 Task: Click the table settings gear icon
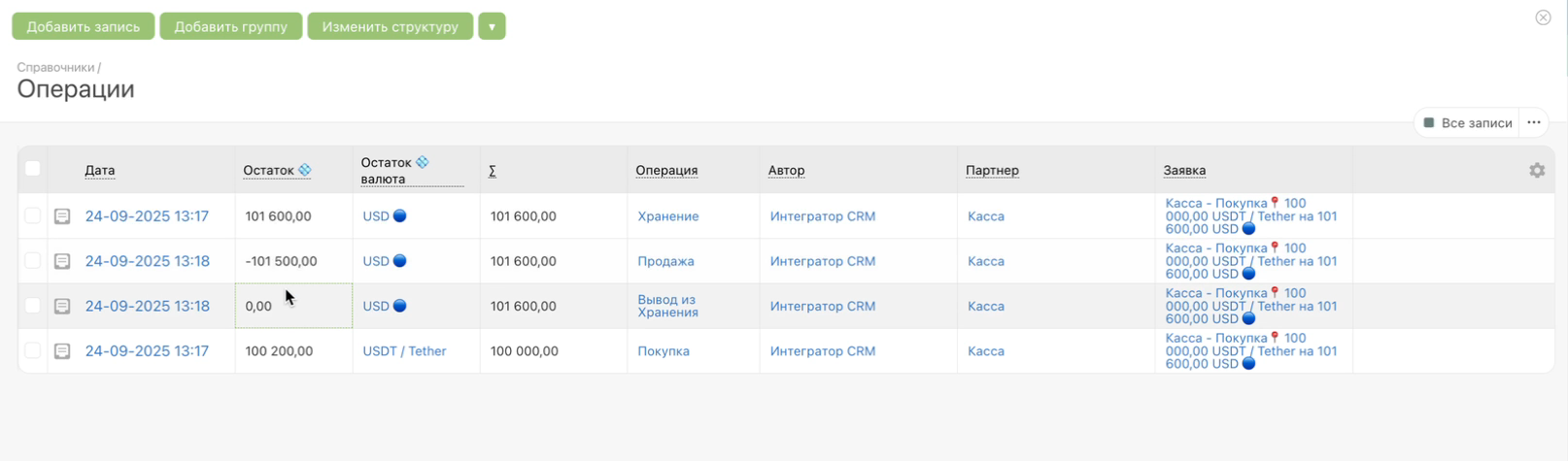point(1537,170)
